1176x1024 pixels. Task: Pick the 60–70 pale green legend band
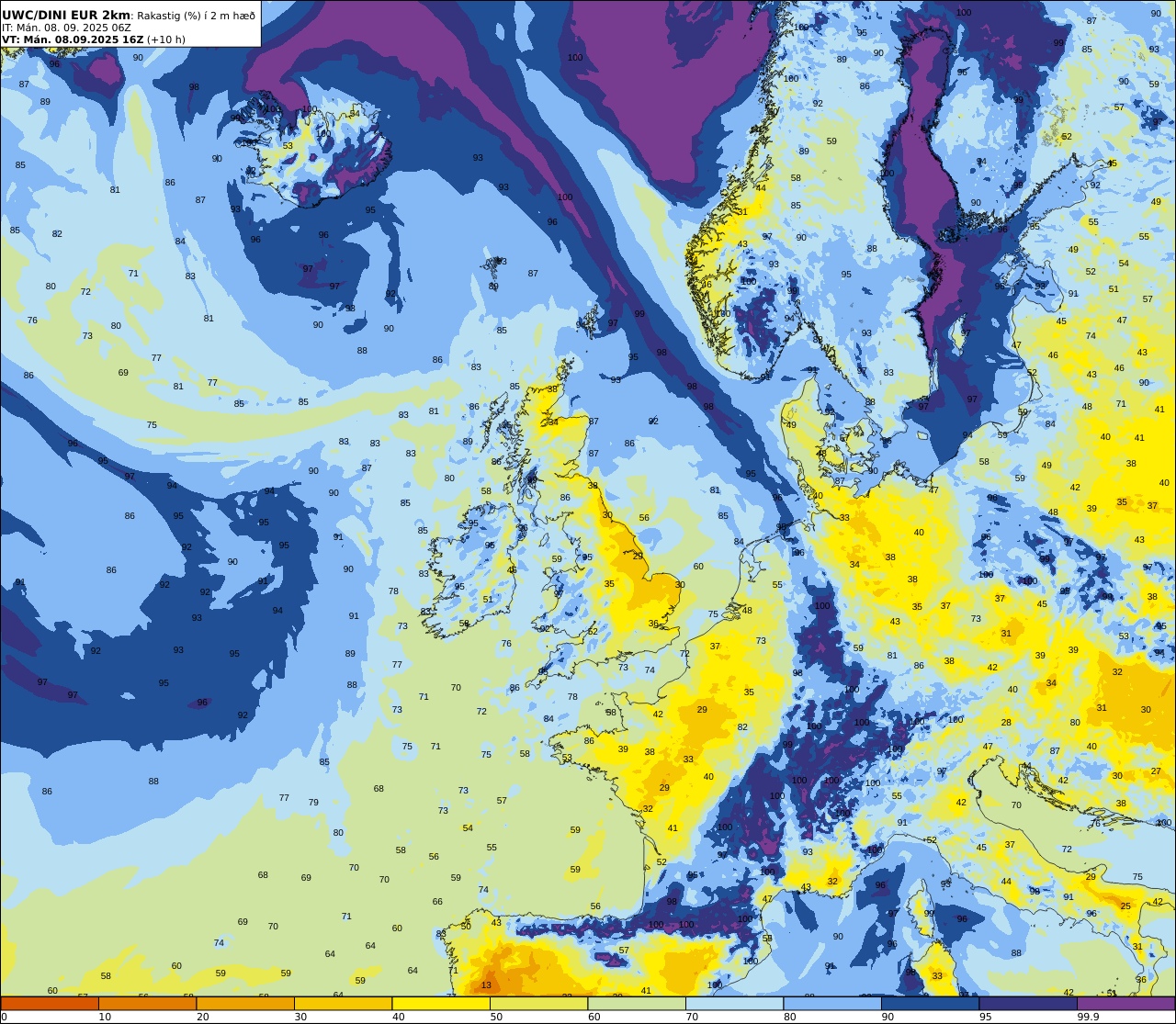pos(637,1004)
